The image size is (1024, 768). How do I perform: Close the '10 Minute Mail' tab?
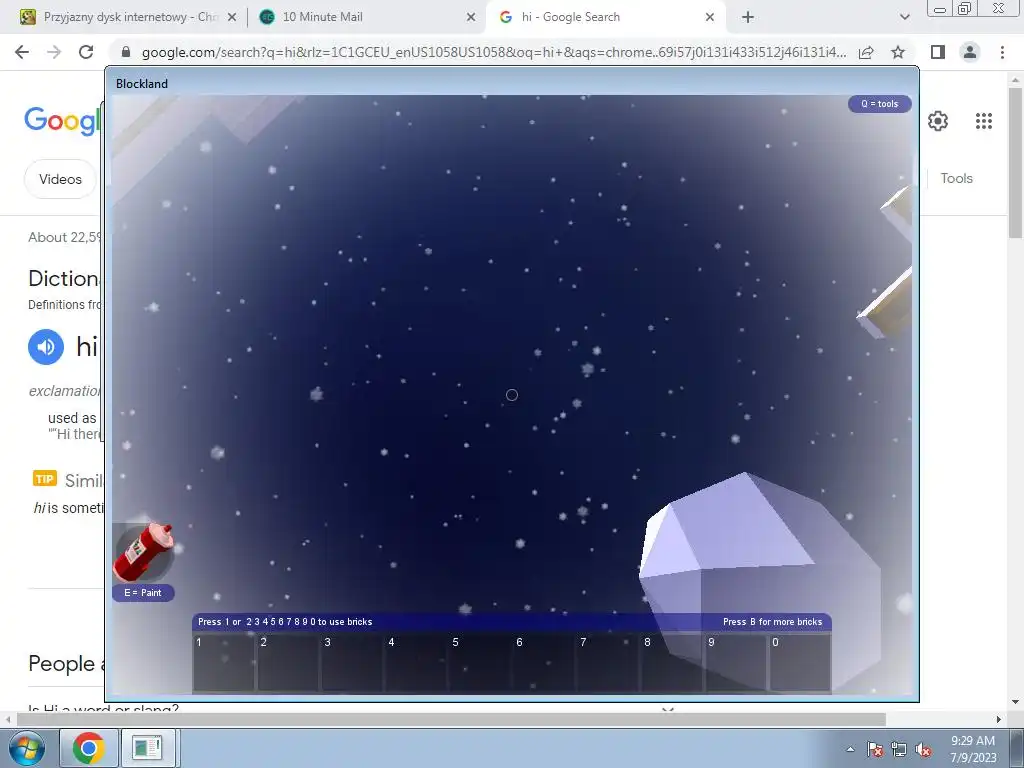[x=471, y=17]
